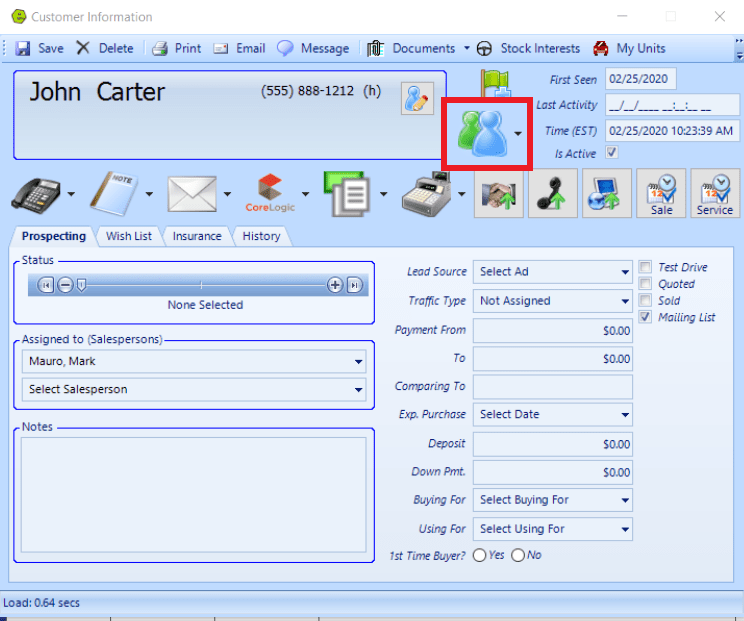Screen dimensions: 744x621
Task: Click the handshake with green arrow button
Action: click(499, 194)
